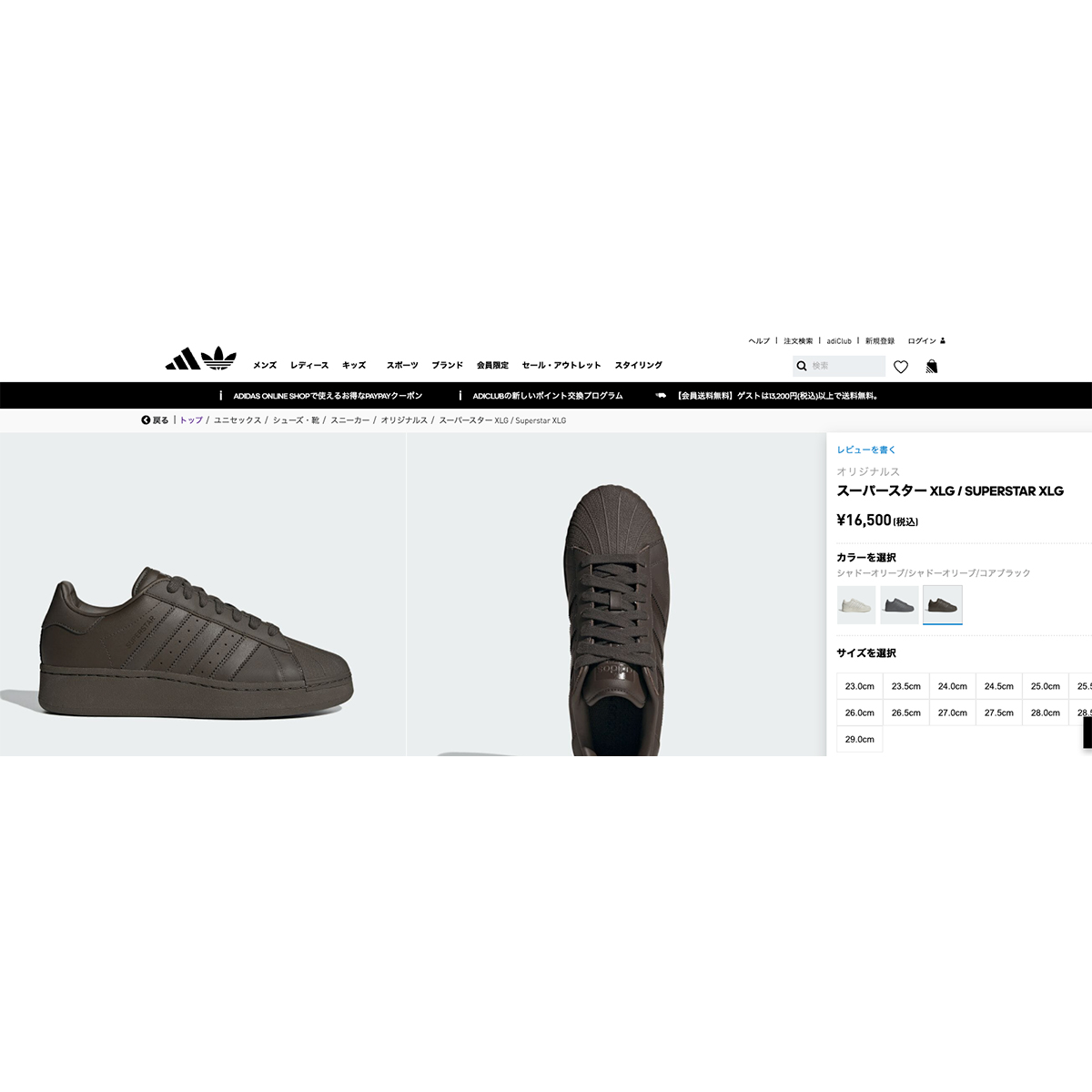Select size 23.0cm

tap(859, 686)
